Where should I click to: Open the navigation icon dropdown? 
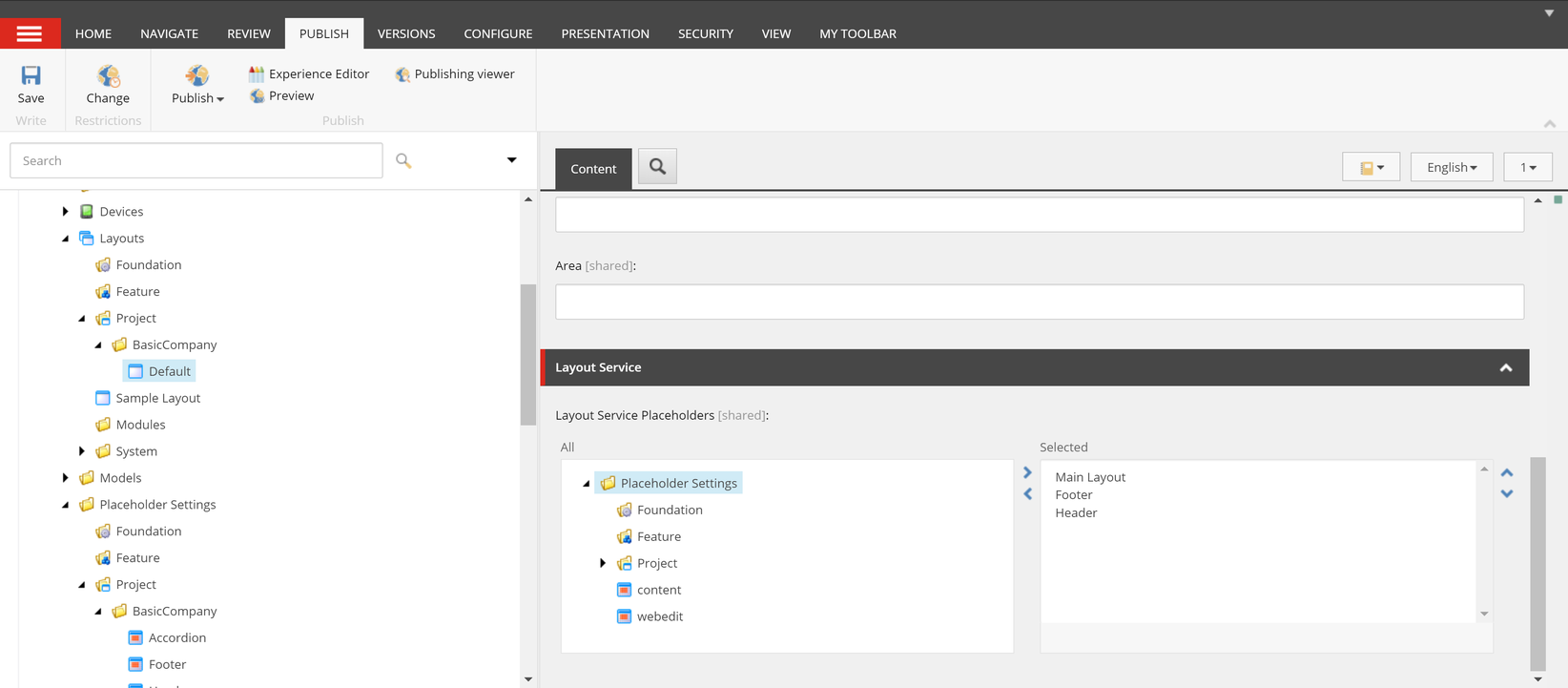(1371, 167)
